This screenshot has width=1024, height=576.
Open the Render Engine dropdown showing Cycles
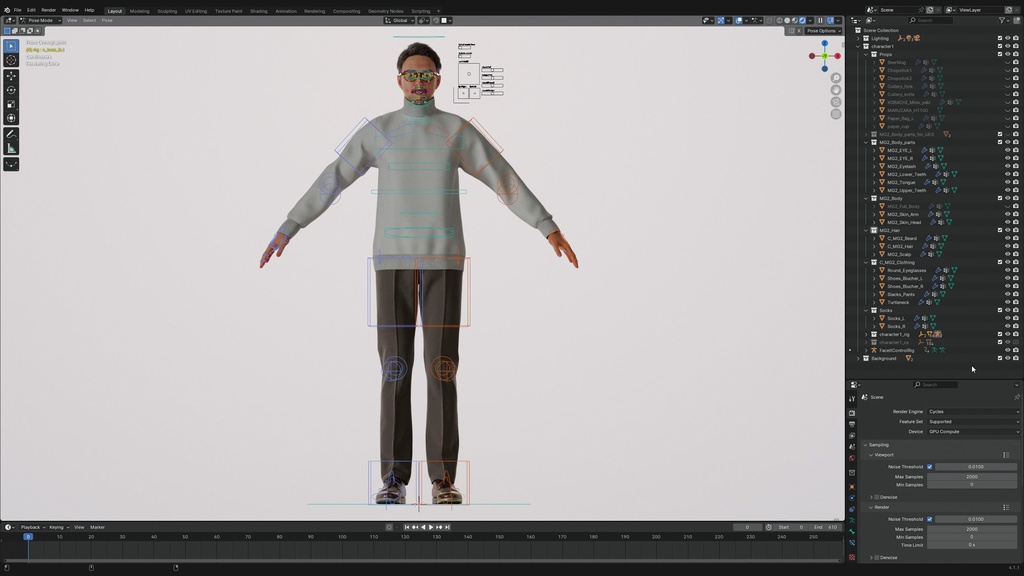pos(972,410)
